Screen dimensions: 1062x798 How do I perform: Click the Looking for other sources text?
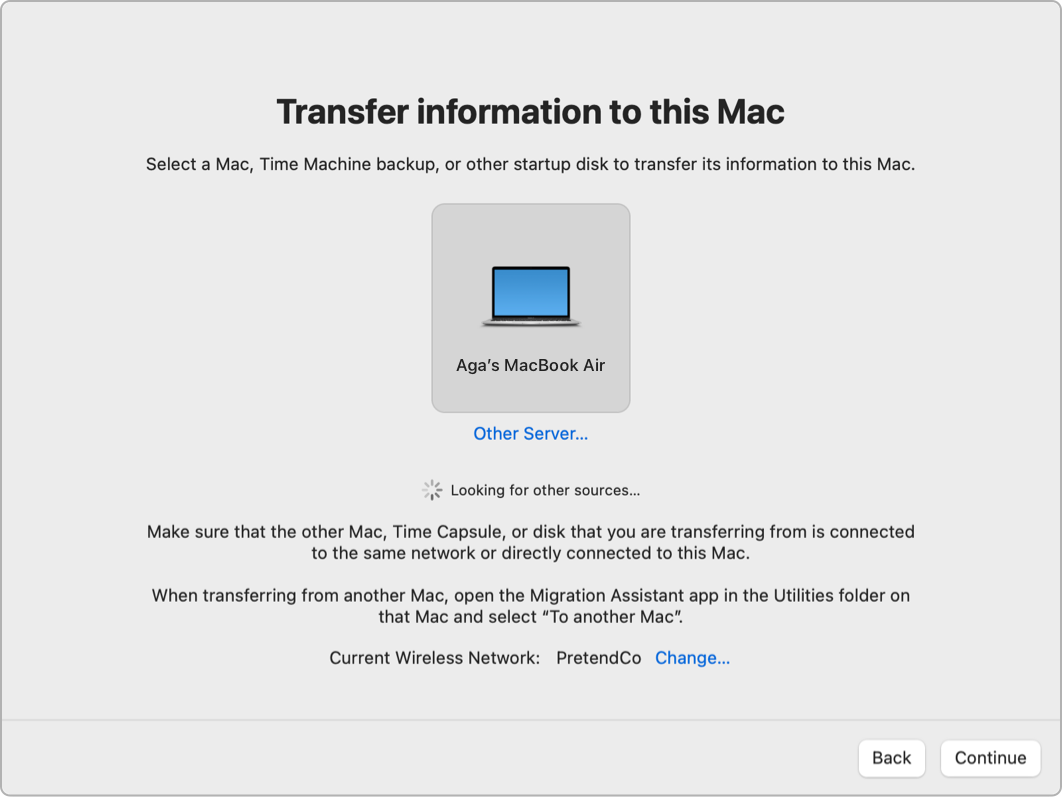(x=545, y=490)
